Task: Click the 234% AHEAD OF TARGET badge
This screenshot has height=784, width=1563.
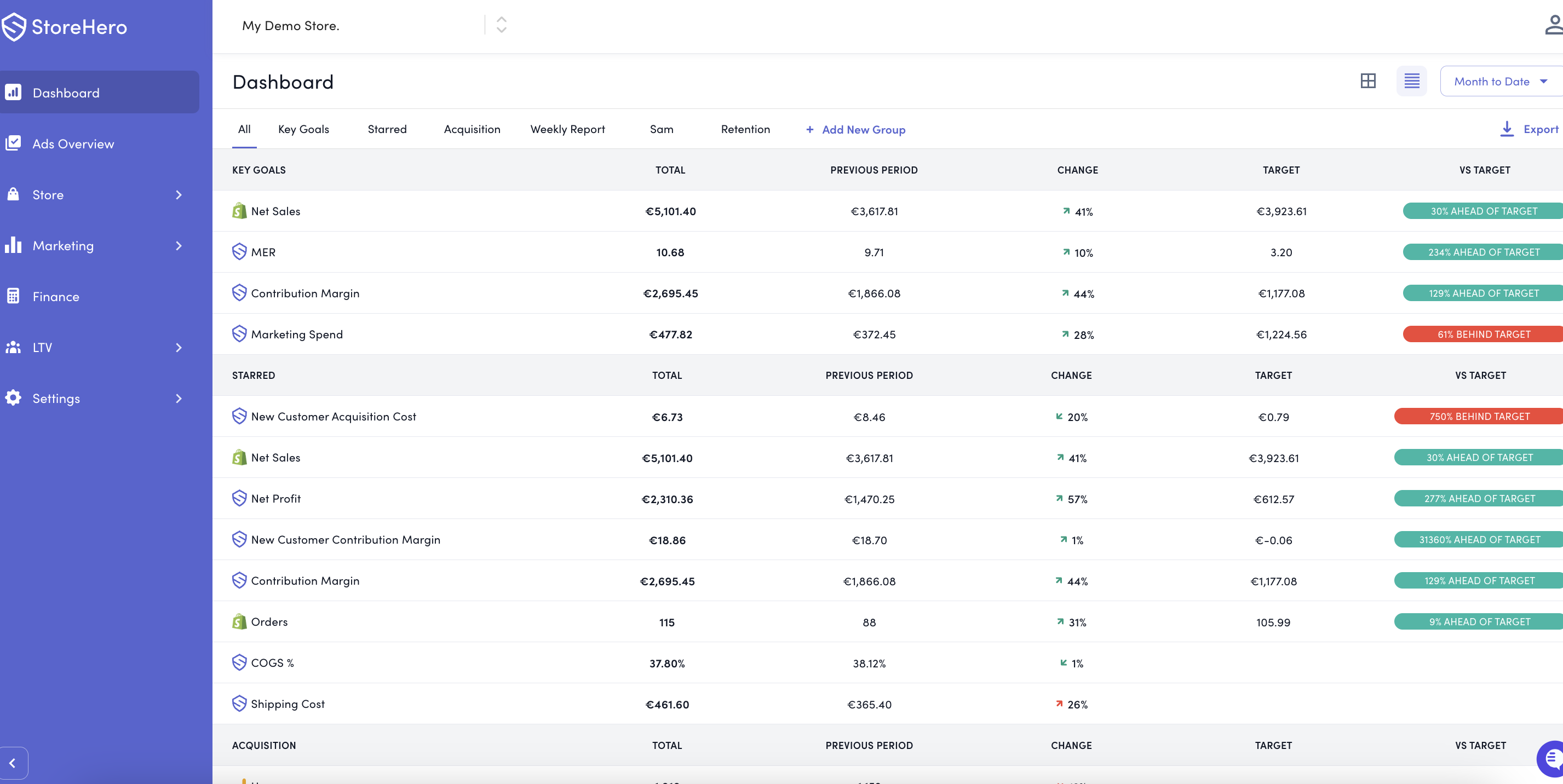Action: (x=1483, y=252)
